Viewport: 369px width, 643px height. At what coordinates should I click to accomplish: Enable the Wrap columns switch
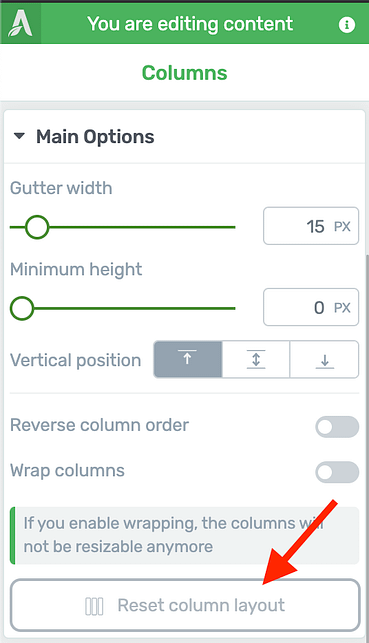[x=337, y=472]
